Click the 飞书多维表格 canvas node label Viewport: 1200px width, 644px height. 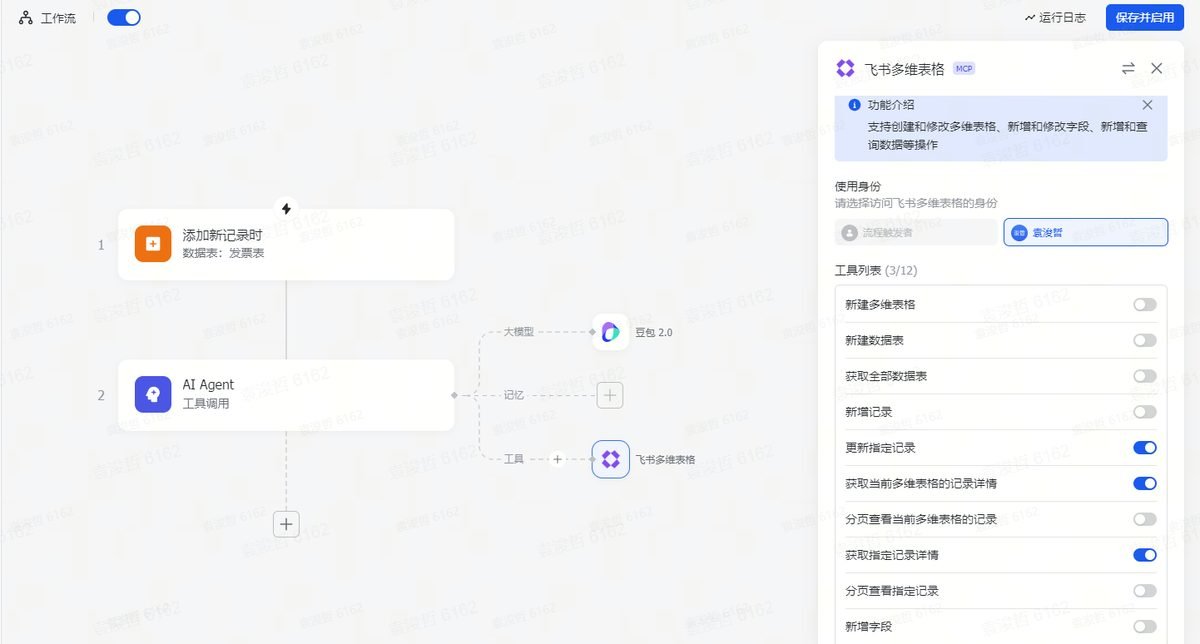tap(665, 460)
